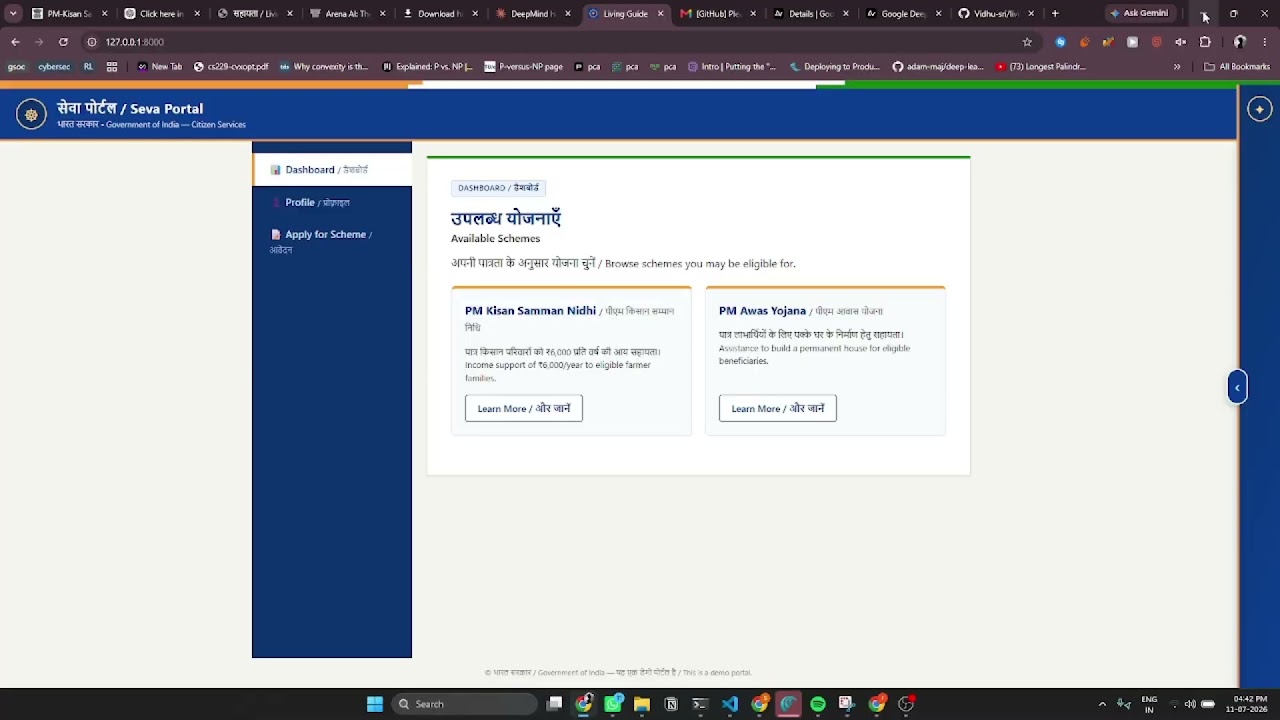
Task: Switch to the PM-Kisan browser tab
Action: pyautogui.click(x=69, y=14)
